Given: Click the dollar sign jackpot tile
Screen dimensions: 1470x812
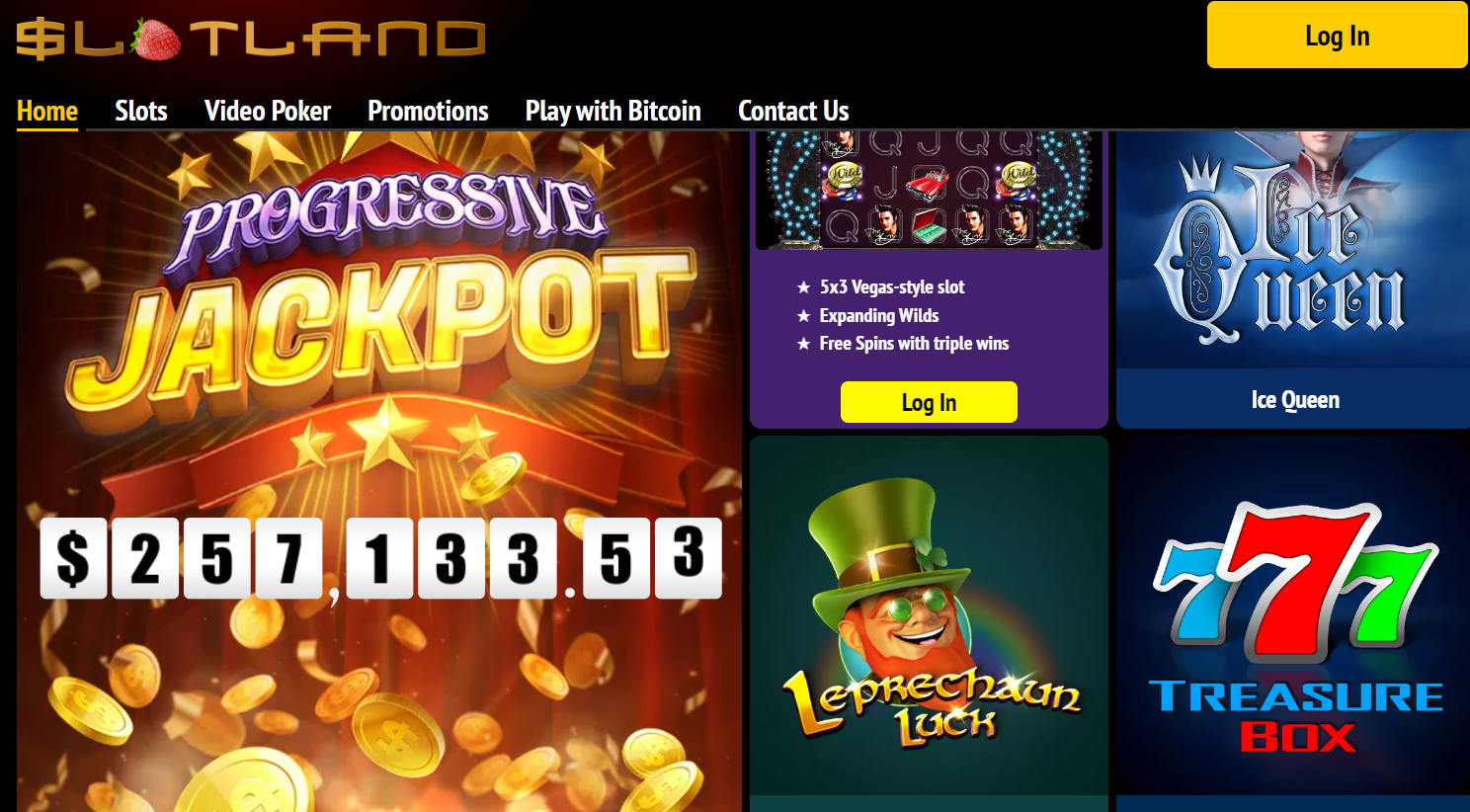Looking at the screenshot, I should [73, 558].
